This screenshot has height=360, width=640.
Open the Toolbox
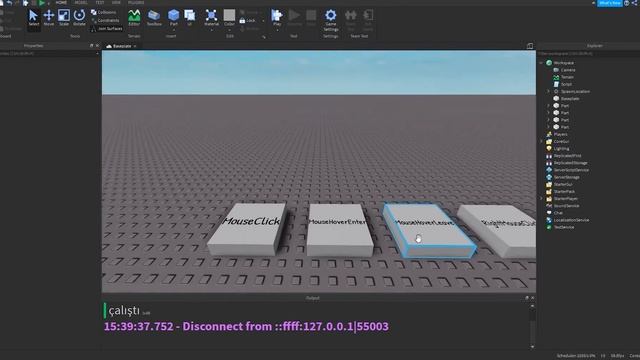click(154, 18)
